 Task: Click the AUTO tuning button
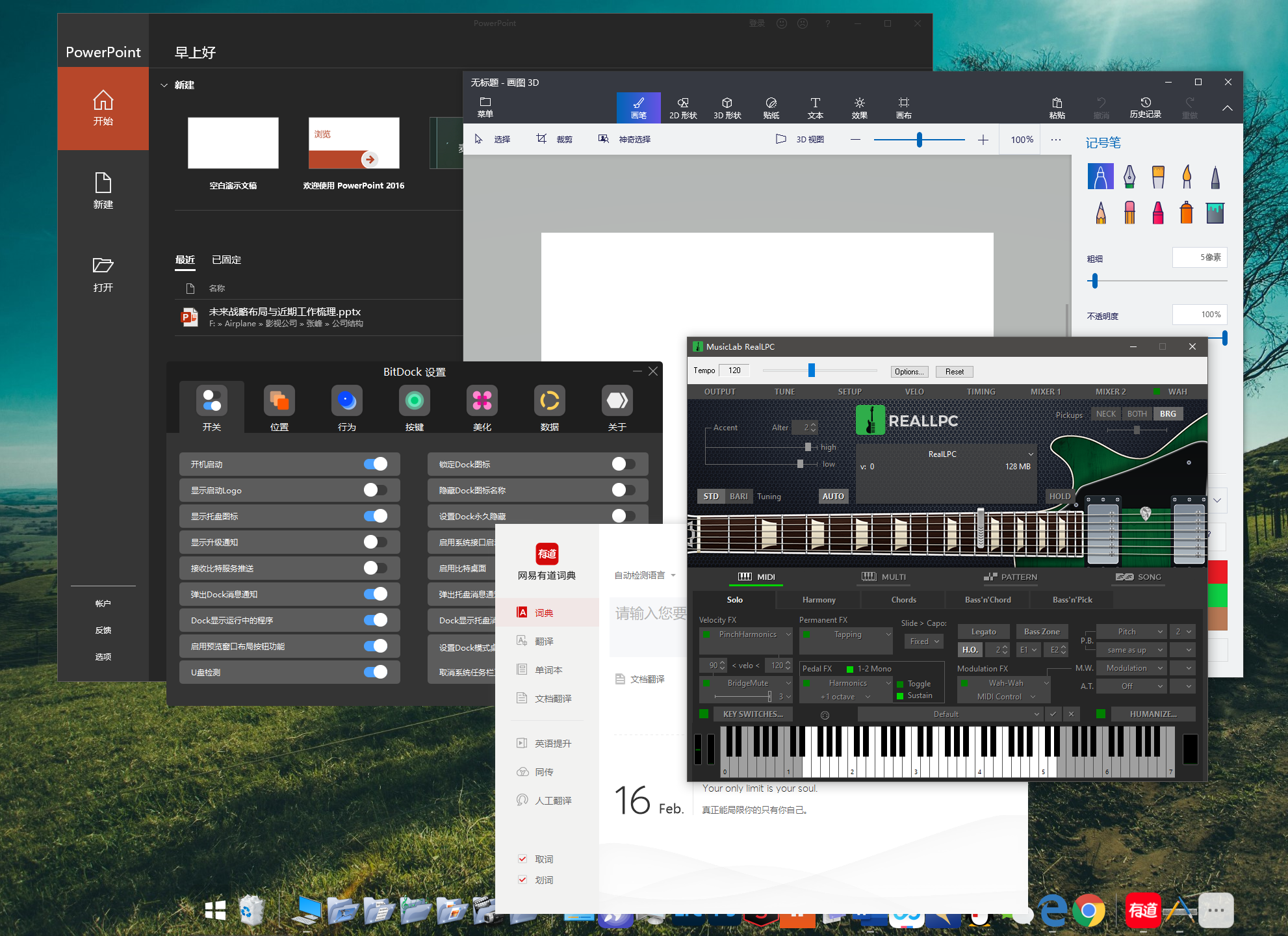point(833,497)
